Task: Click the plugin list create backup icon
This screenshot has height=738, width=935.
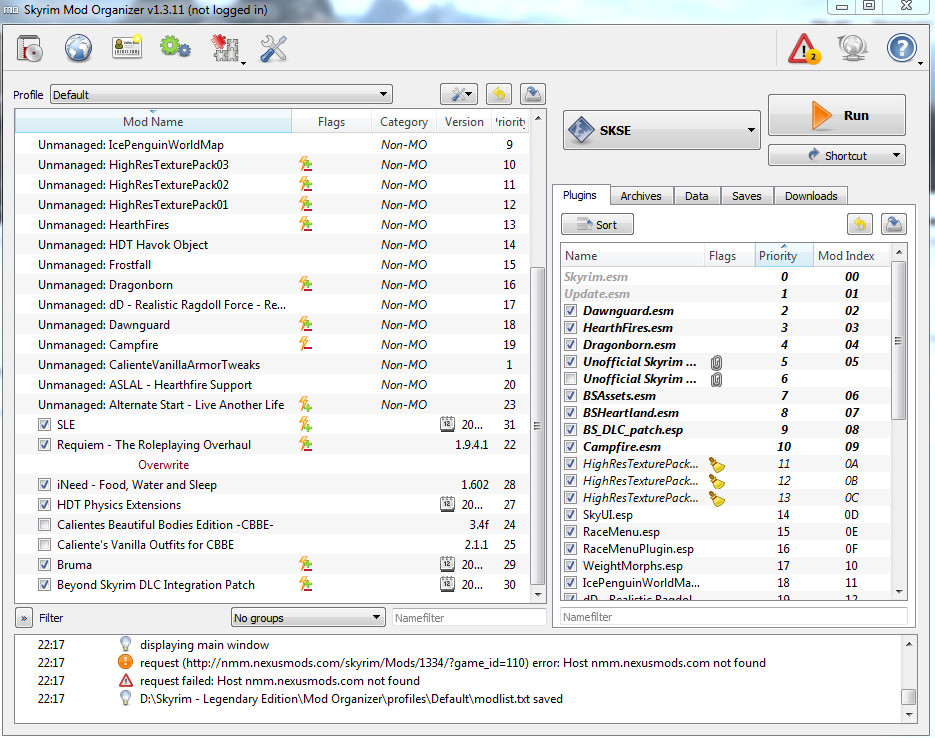Action: (893, 224)
